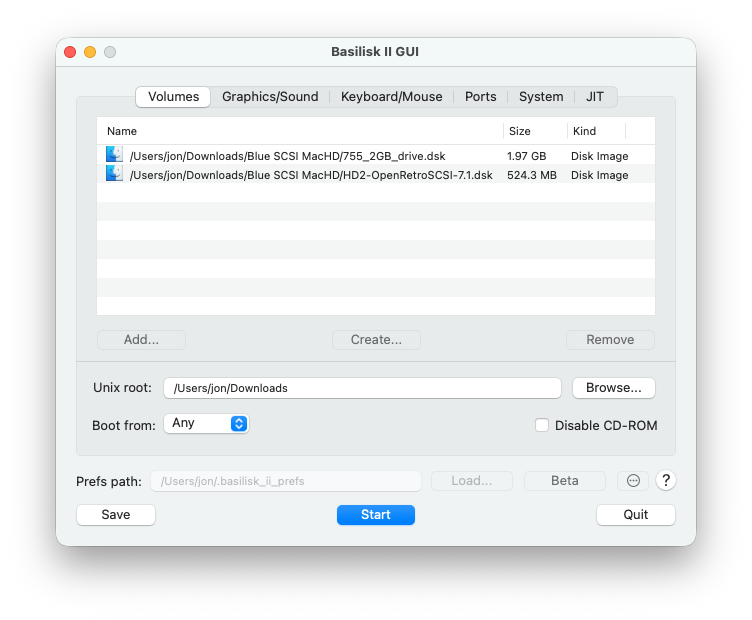Switch to the Graphics/Sound tab
The image size is (752, 620).
(270, 97)
